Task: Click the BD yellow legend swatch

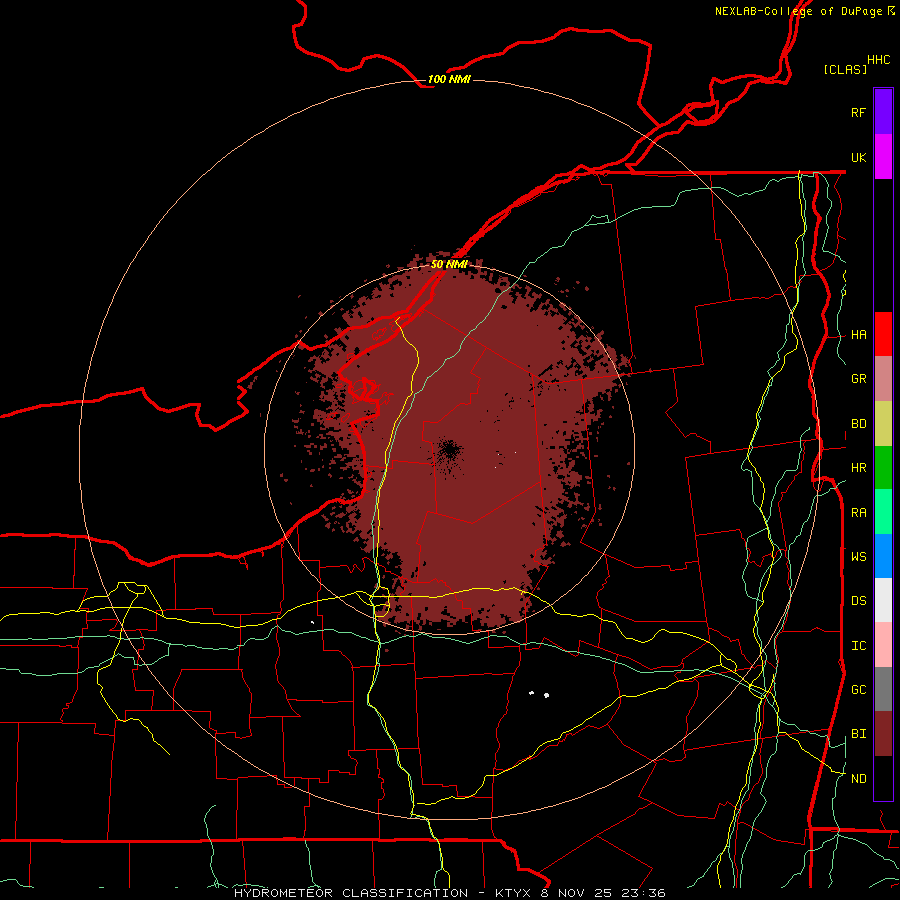Action: point(883,424)
